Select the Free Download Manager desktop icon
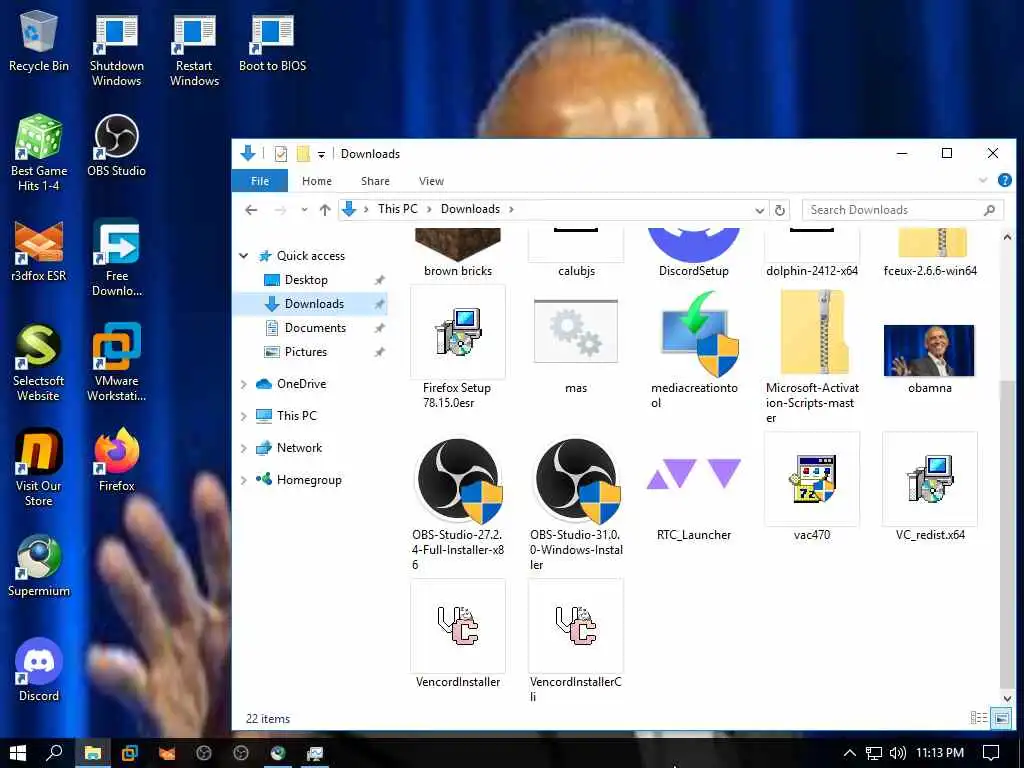The height and width of the screenshot is (768, 1024). tap(116, 258)
